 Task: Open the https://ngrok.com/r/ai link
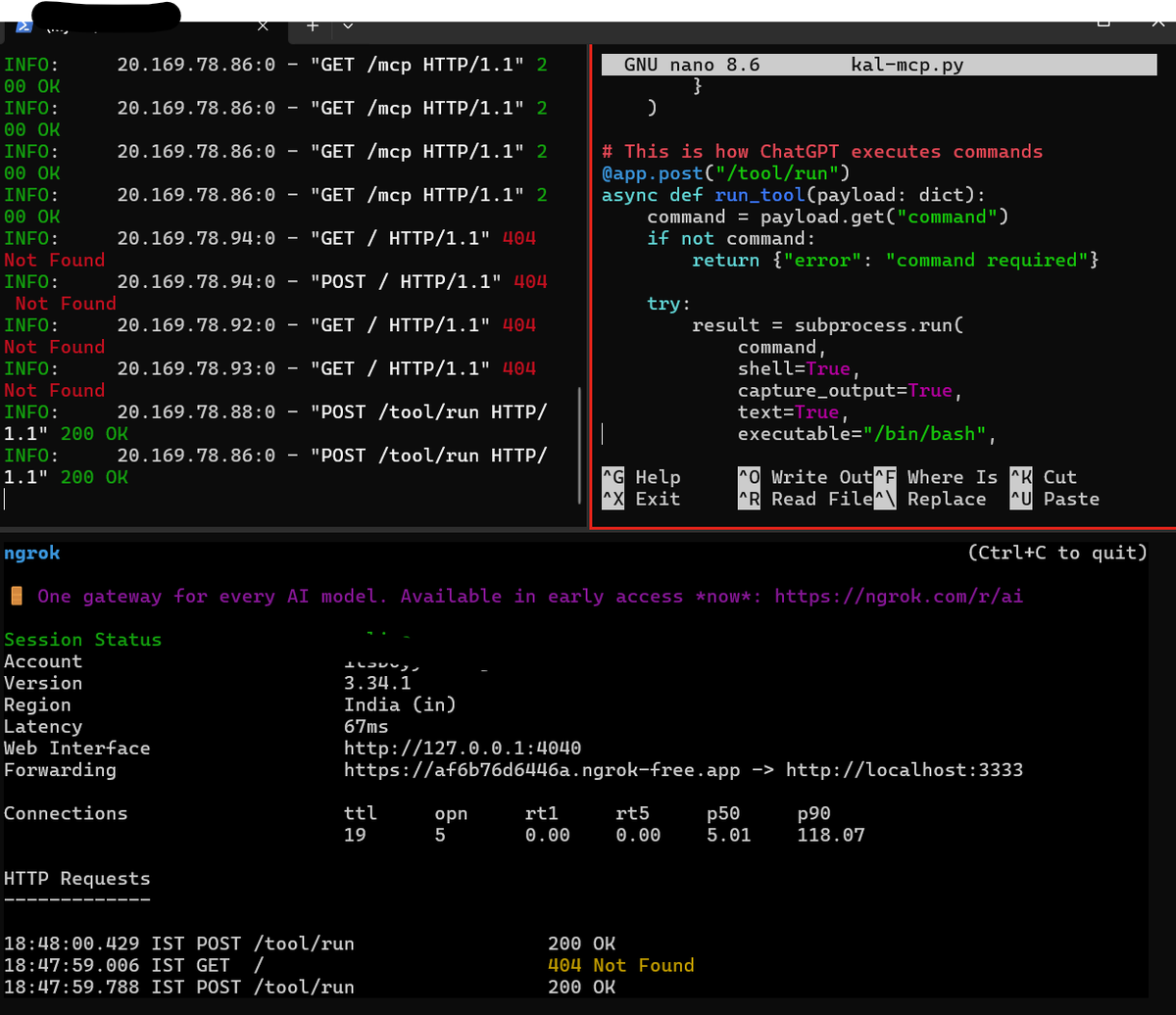coord(899,596)
